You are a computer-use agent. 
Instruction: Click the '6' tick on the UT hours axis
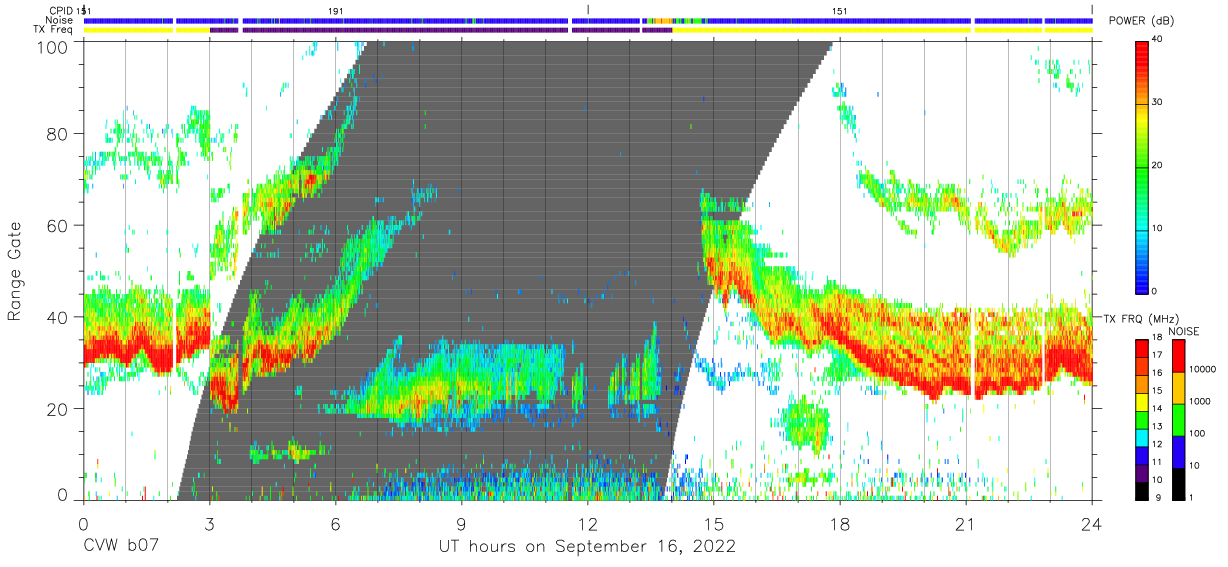[x=335, y=522]
